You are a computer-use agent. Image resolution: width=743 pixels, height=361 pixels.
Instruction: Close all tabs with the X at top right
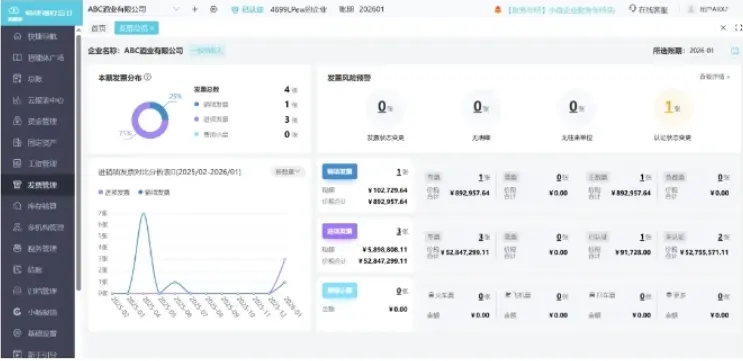pos(723,28)
